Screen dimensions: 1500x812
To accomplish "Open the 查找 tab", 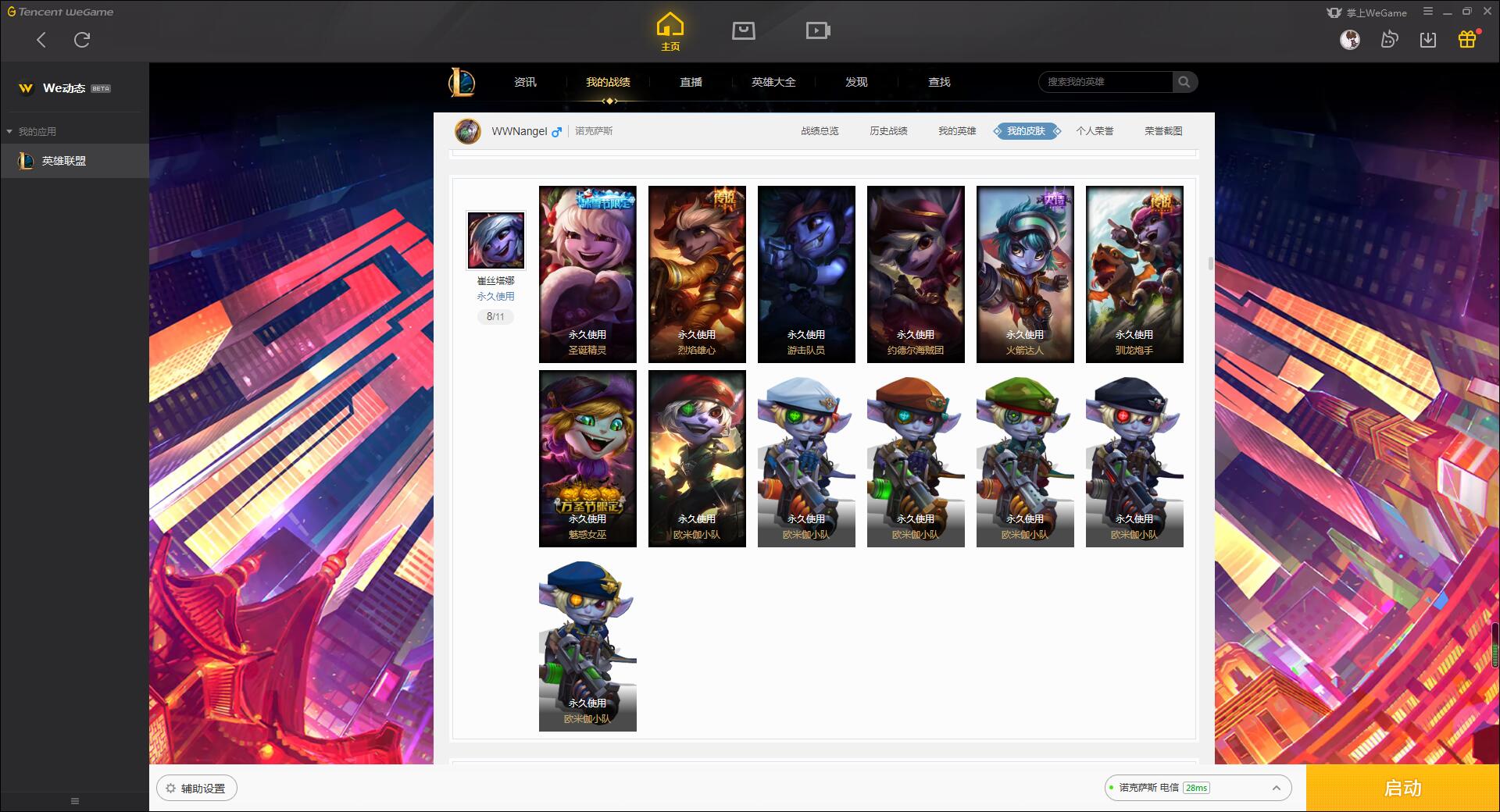I will point(939,82).
